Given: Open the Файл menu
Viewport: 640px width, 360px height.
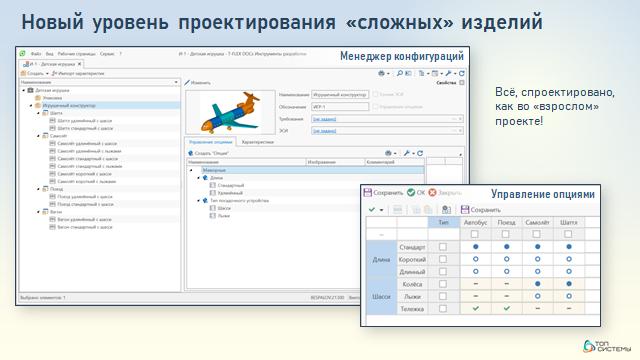Looking at the screenshot, I should [36, 54].
